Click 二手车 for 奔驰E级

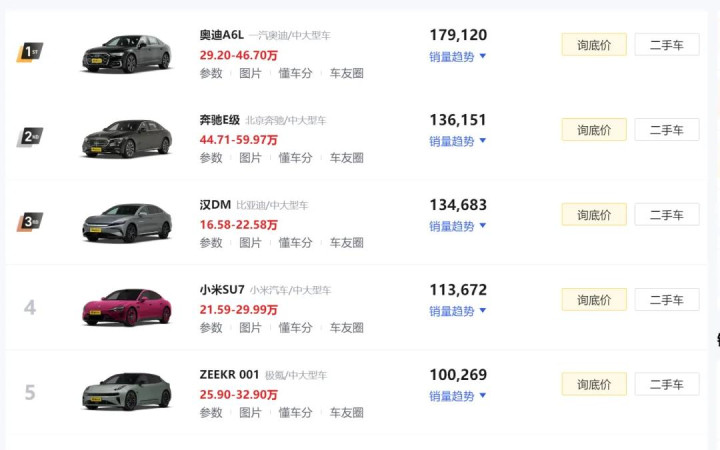667,130
